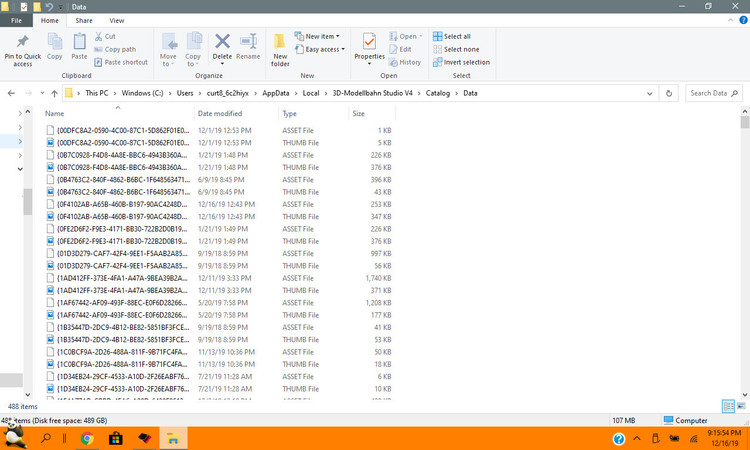Image resolution: width=750 pixels, height=450 pixels.
Task: Click the Search Data input box
Action: [712, 93]
